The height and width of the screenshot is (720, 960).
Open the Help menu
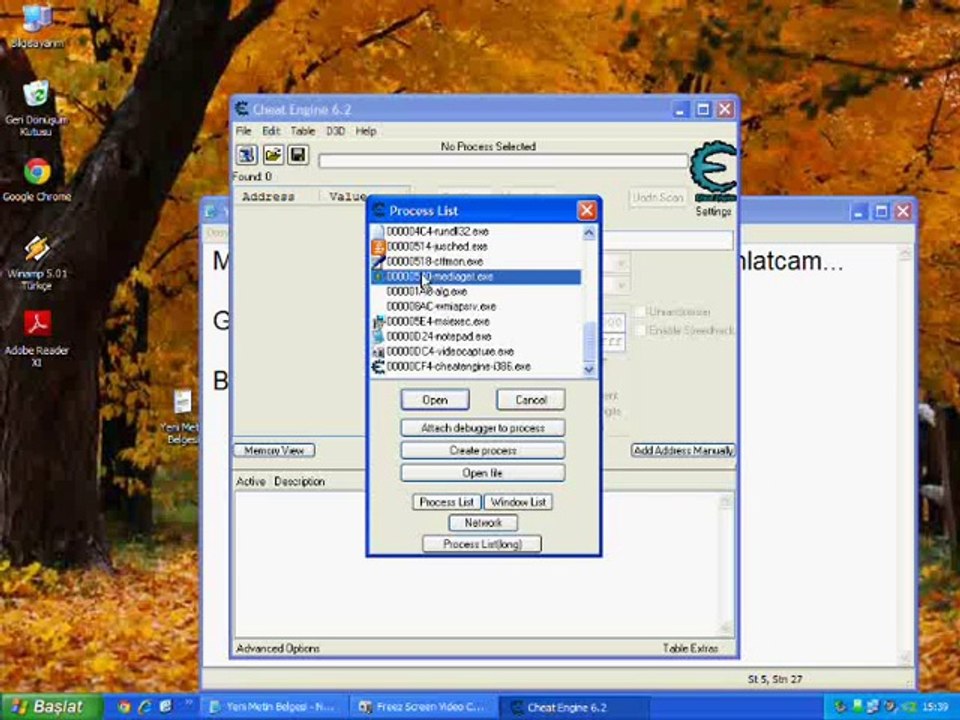[x=366, y=131]
